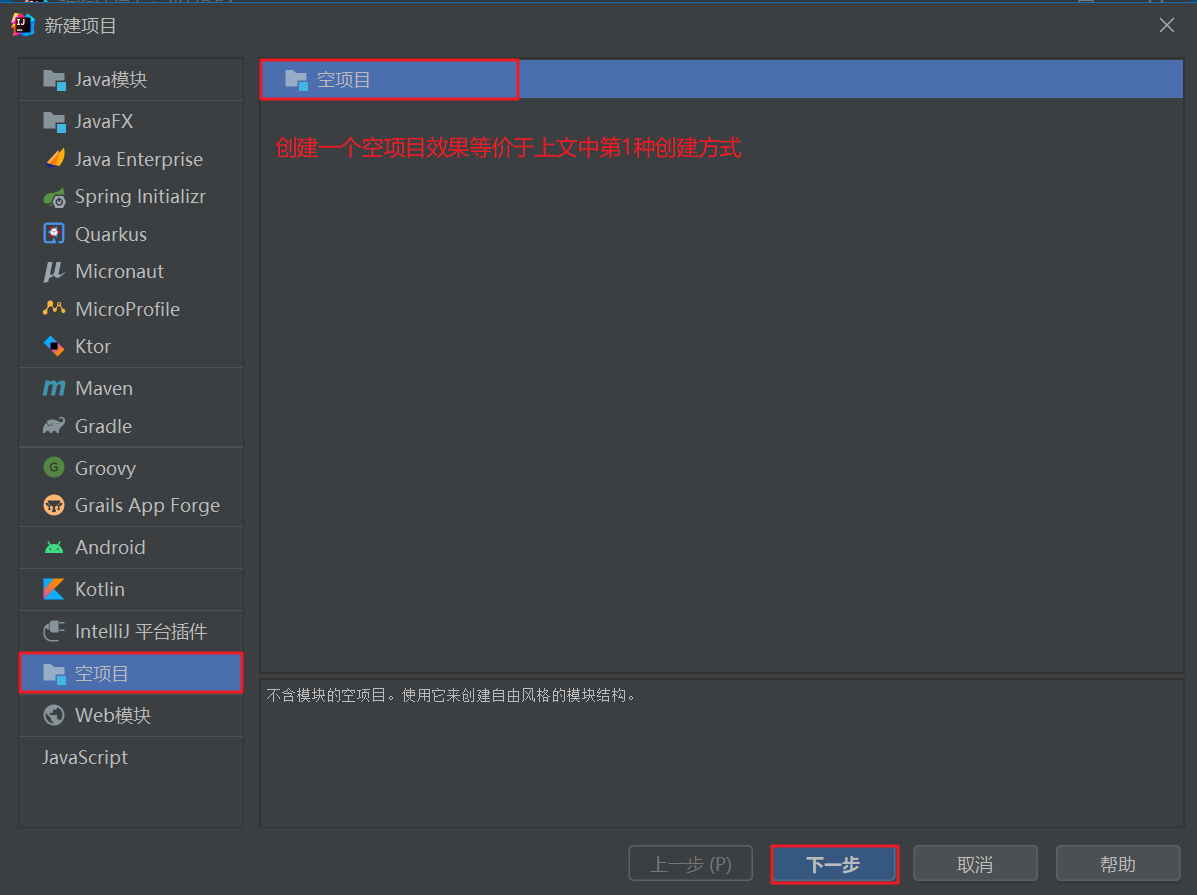Choose Micronaut project type
The width and height of the screenshot is (1197, 895).
pos(131,271)
